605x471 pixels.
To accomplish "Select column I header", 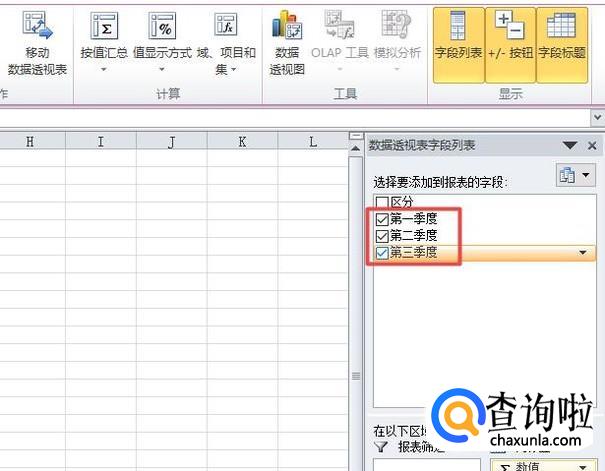I will point(101,142).
